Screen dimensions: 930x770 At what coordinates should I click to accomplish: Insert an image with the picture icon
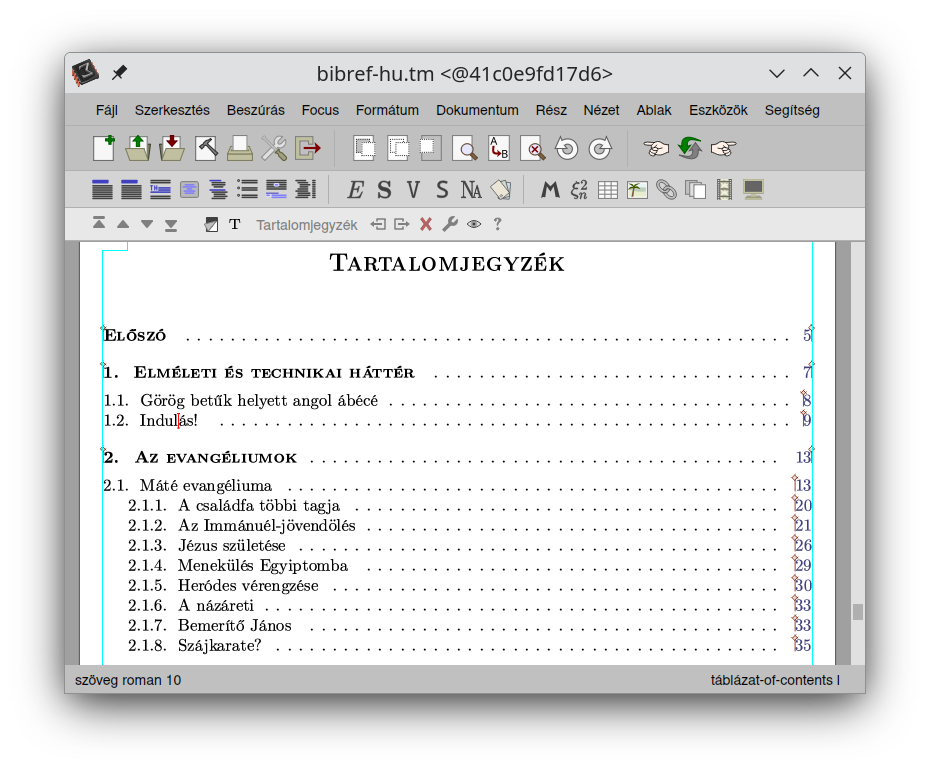click(637, 190)
